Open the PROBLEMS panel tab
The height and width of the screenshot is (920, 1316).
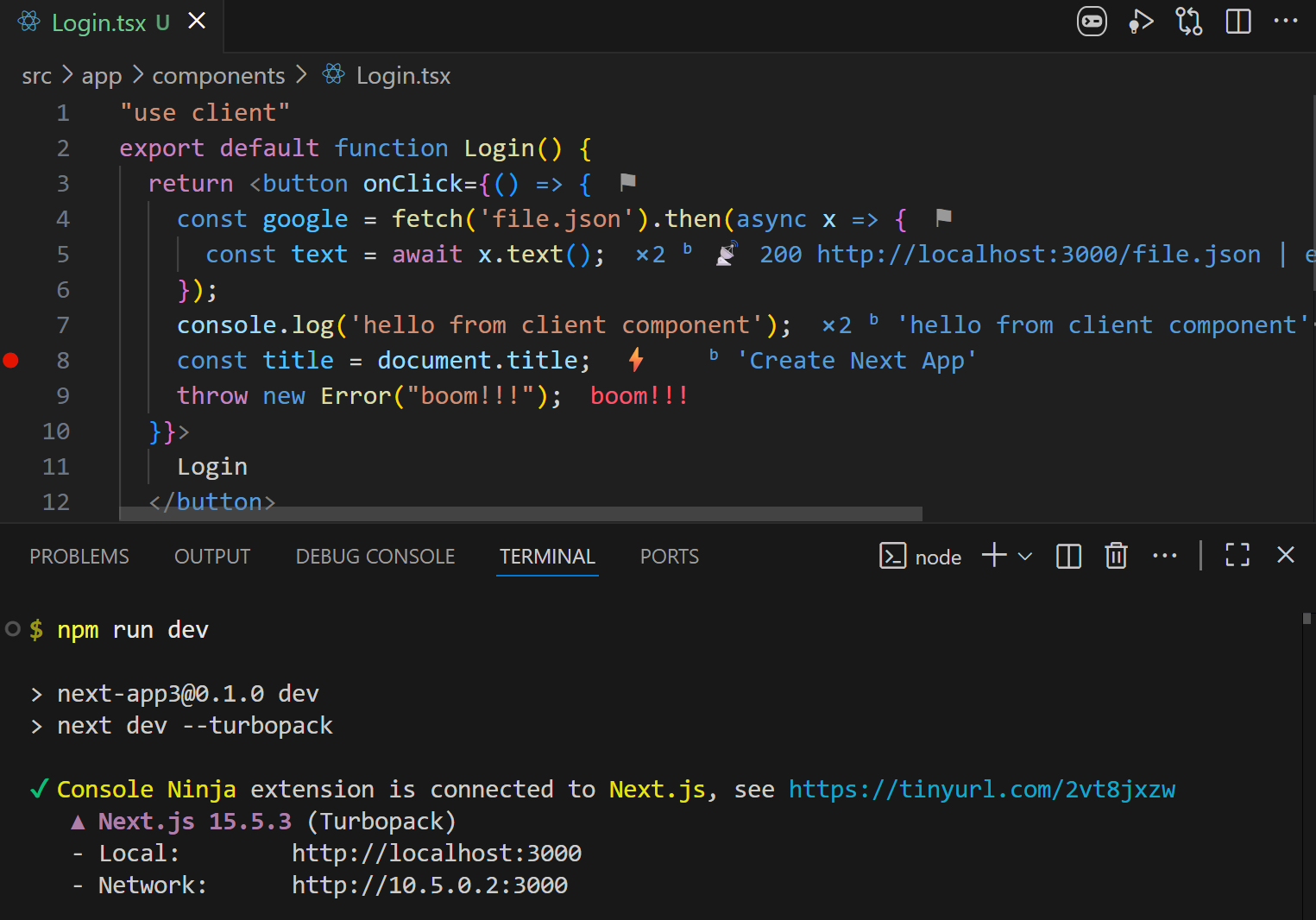point(79,557)
